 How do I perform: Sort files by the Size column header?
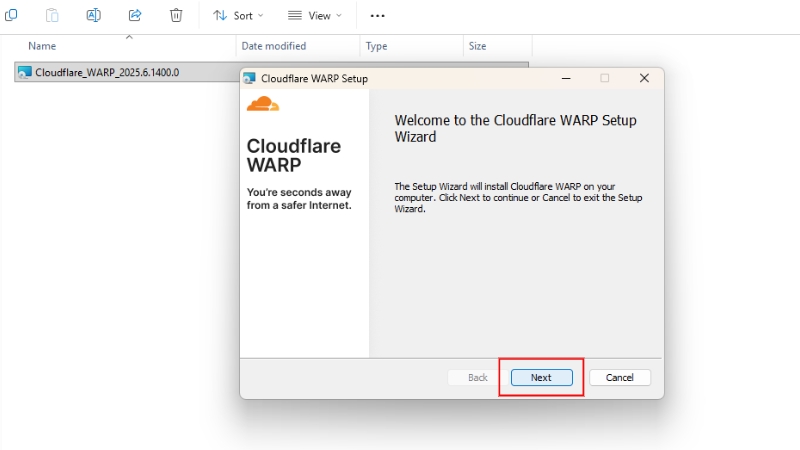click(478, 46)
